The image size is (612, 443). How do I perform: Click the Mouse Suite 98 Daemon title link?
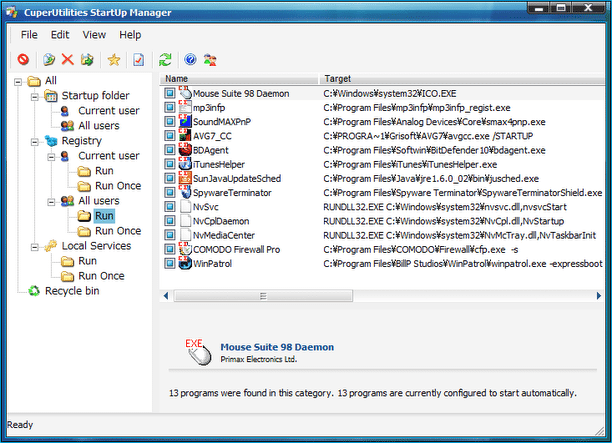(277, 347)
